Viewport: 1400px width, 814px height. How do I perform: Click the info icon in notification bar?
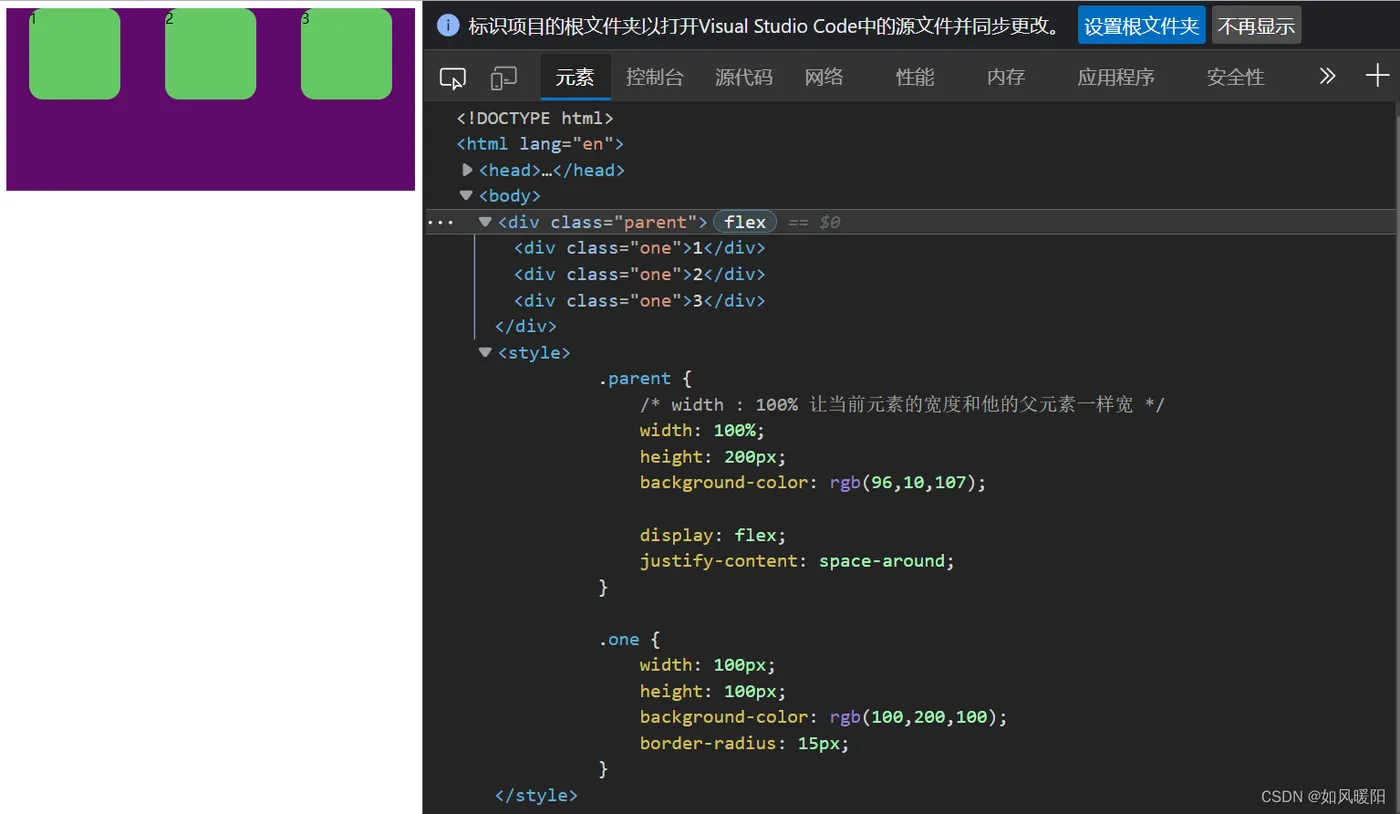point(448,26)
